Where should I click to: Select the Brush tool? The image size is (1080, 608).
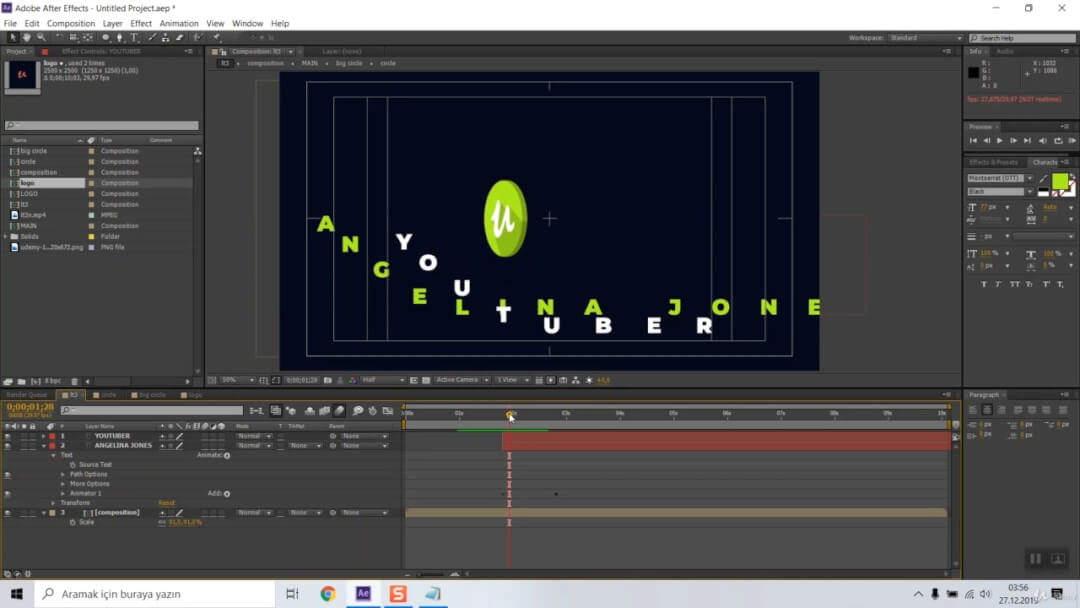[152, 38]
